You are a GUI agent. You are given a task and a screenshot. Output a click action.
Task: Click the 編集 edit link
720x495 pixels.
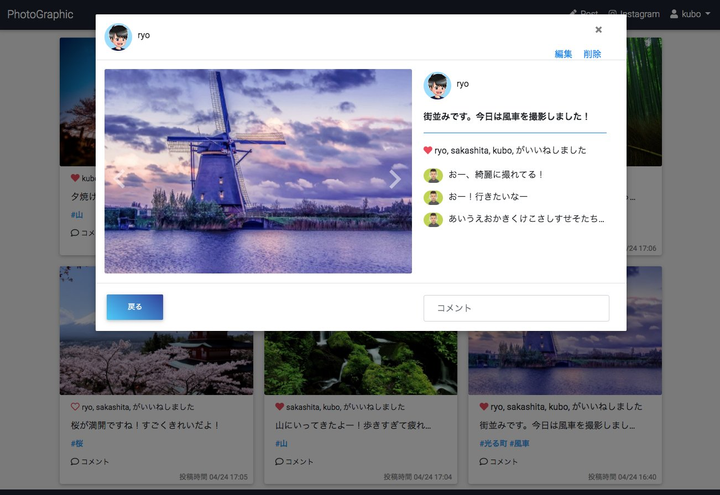coord(563,54)
